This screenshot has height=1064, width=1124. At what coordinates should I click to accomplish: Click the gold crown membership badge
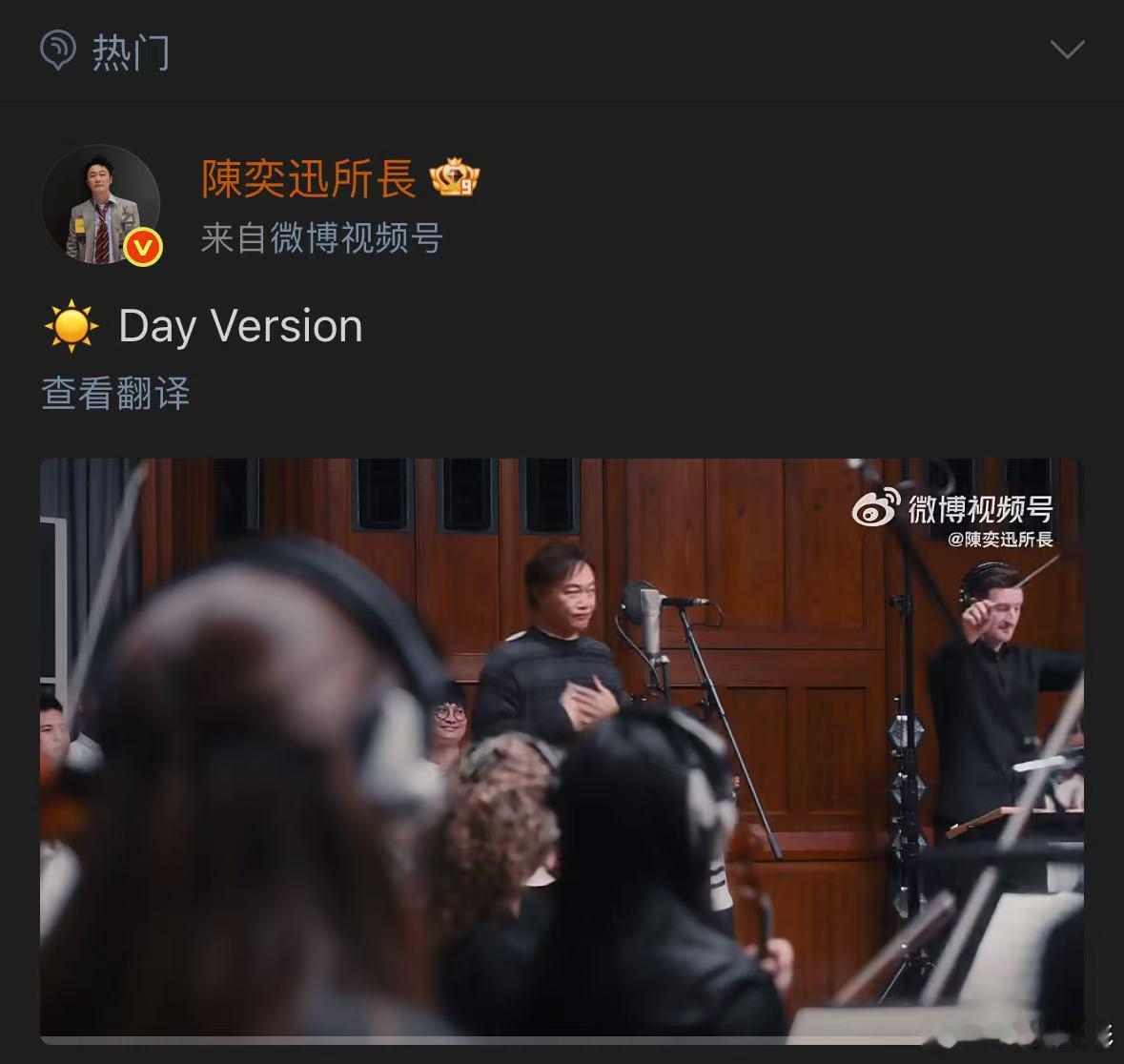click(x=455, y=177)
